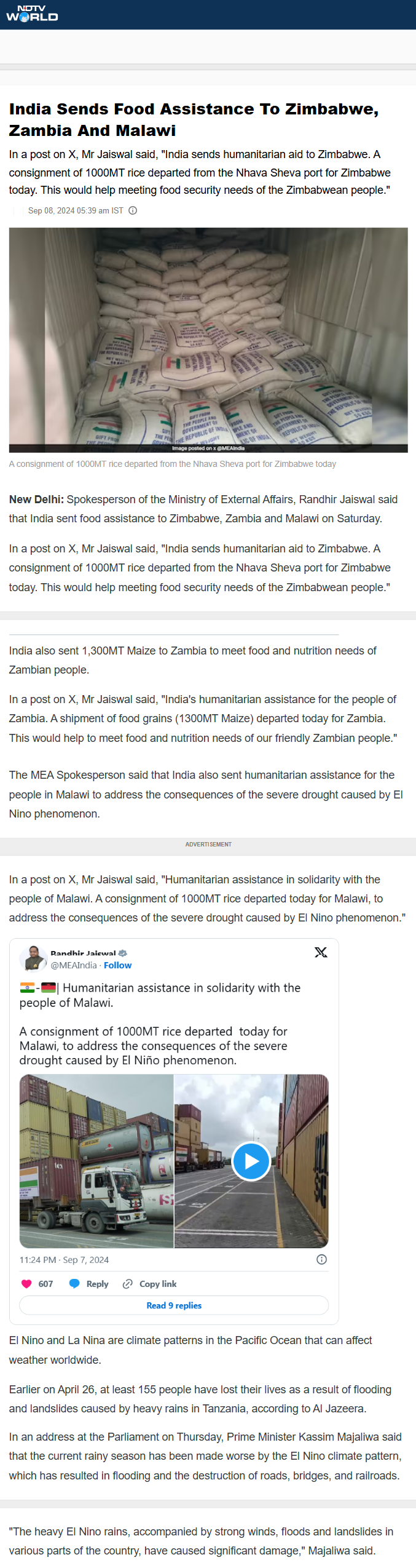
Task: Toggle play on the embedded video
Action: click(251, 1161)
